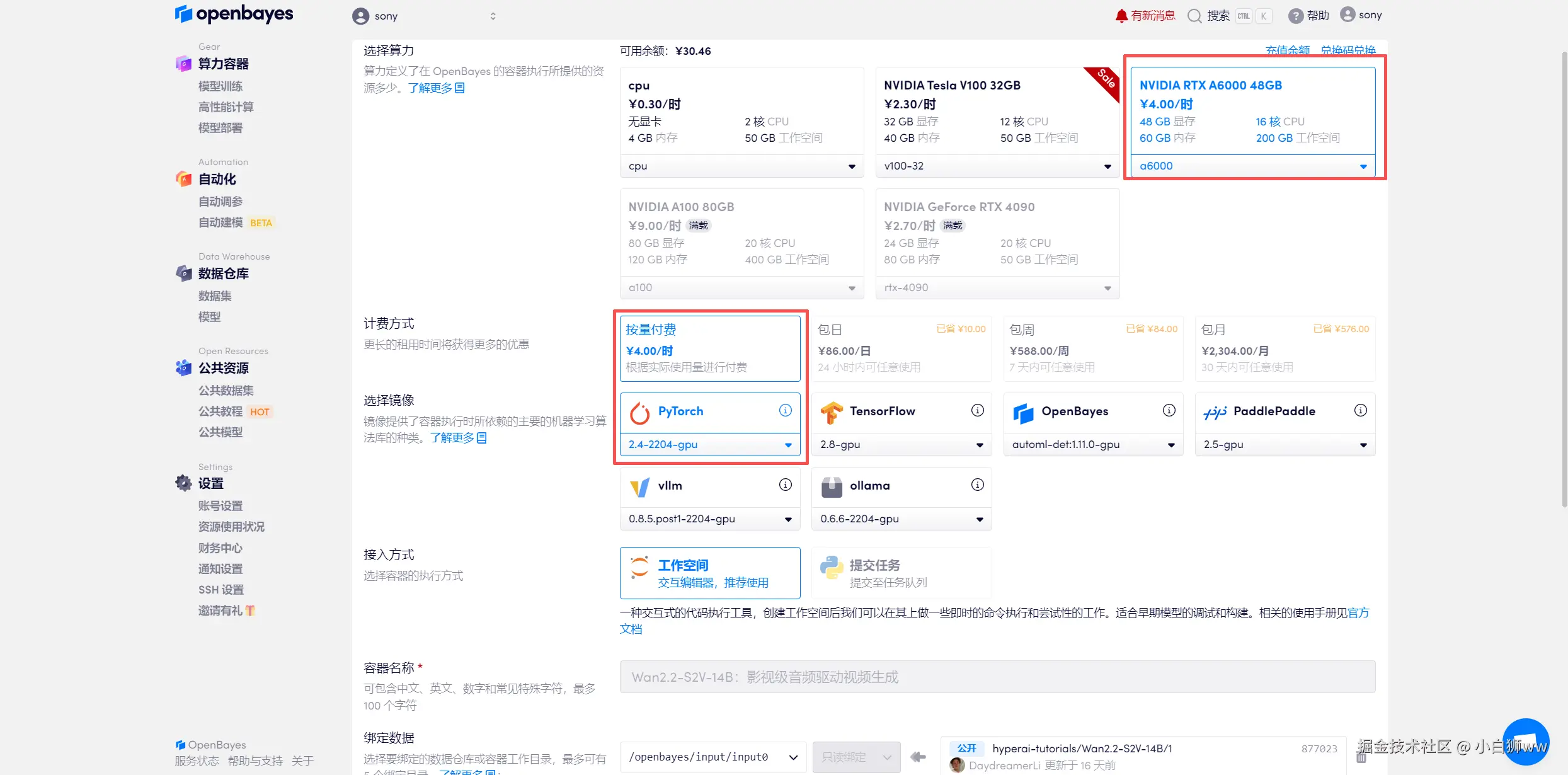This screenshot has width=1568, height=775.
Task: Click the ollama info icon
Action: pyautogui.click(x=977, y=485)
